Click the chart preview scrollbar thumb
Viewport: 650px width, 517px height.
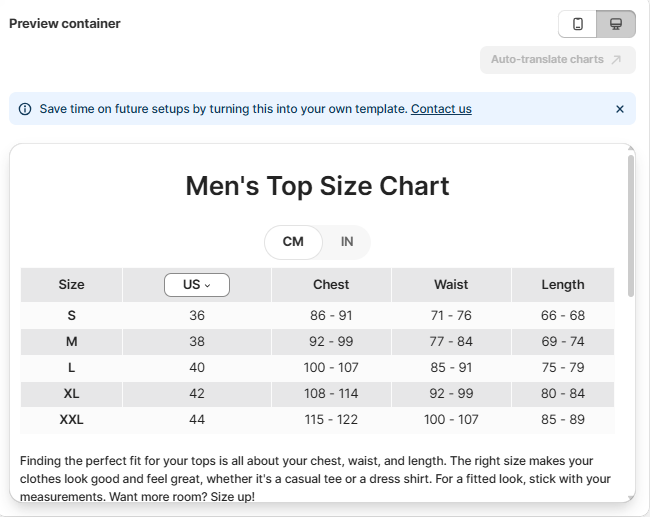click(x=631, y=226)
